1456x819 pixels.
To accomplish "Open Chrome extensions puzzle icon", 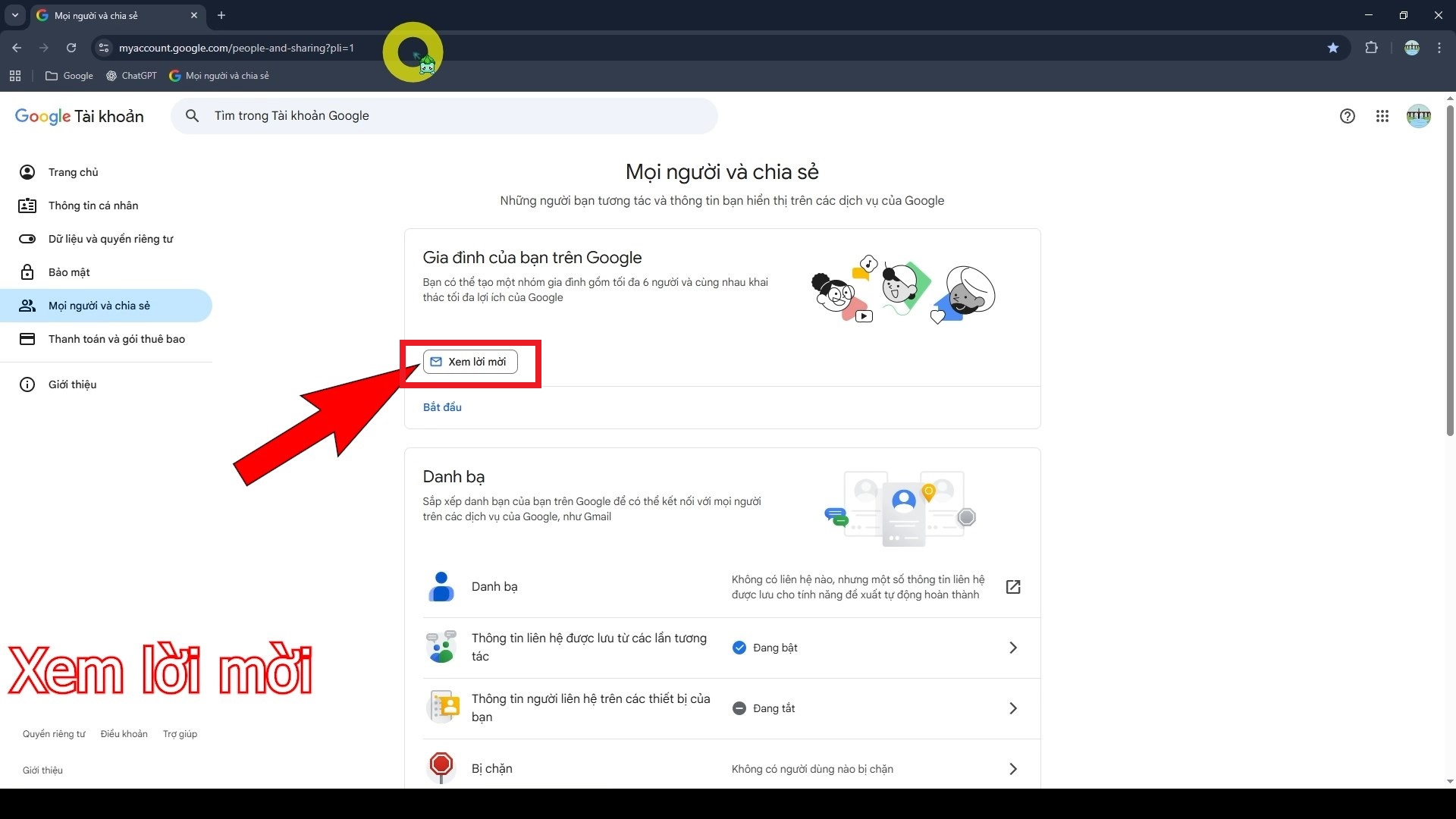I will 1371,48.
